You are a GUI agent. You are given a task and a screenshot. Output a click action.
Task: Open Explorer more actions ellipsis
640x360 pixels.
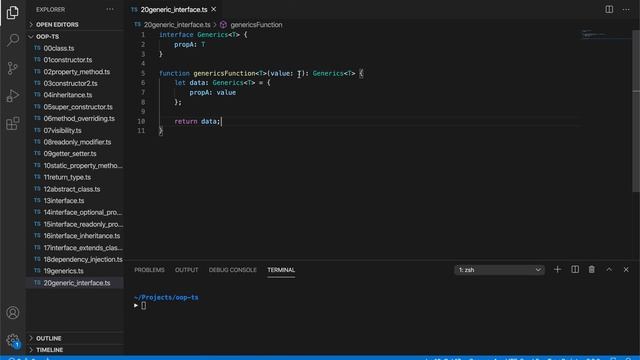[x=110, y=9]
